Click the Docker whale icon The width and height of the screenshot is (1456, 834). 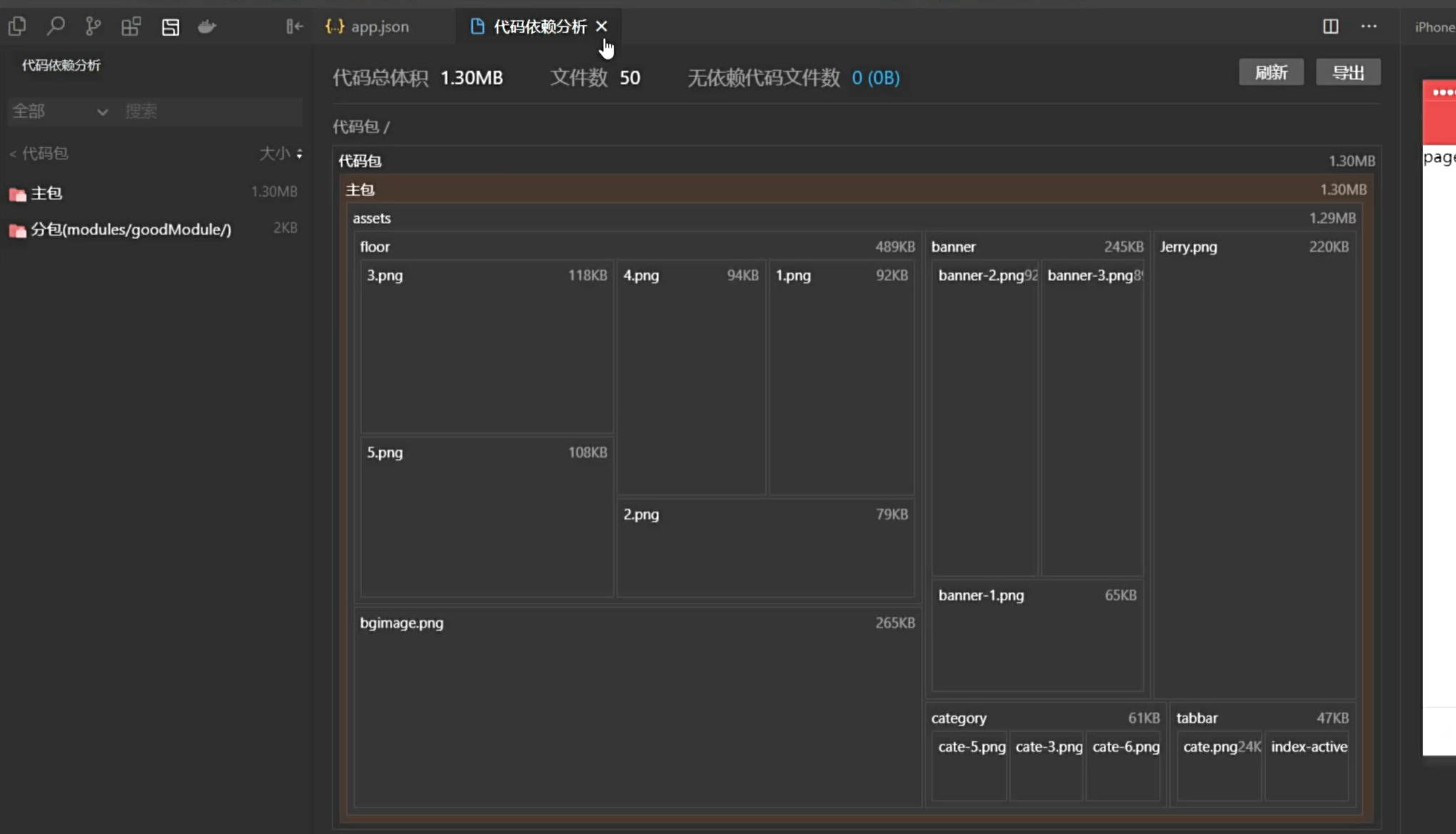pyautogui.click(x=207, y=26)
